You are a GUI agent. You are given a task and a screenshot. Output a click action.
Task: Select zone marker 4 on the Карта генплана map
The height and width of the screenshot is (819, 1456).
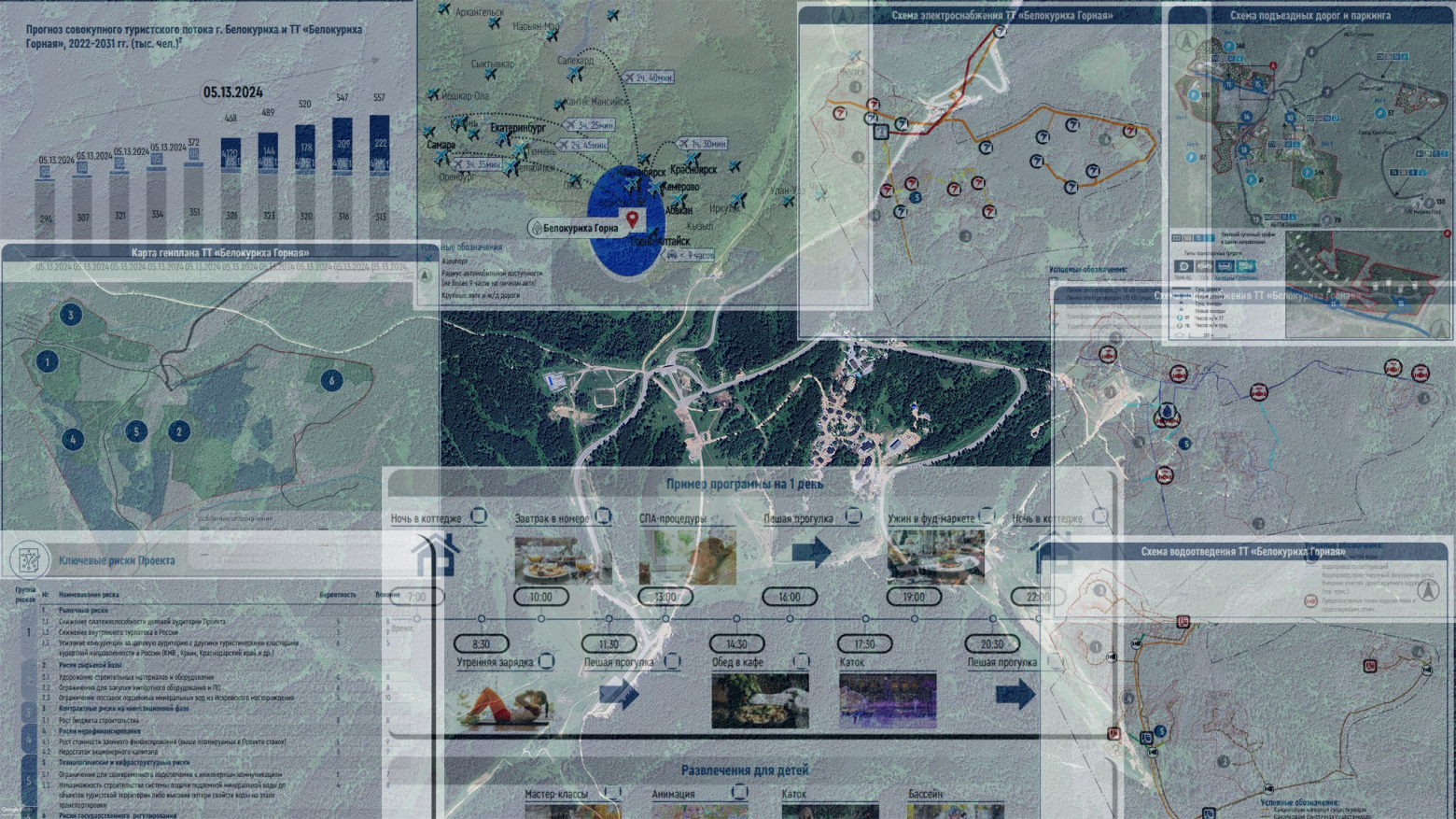[x=73, y=438]
